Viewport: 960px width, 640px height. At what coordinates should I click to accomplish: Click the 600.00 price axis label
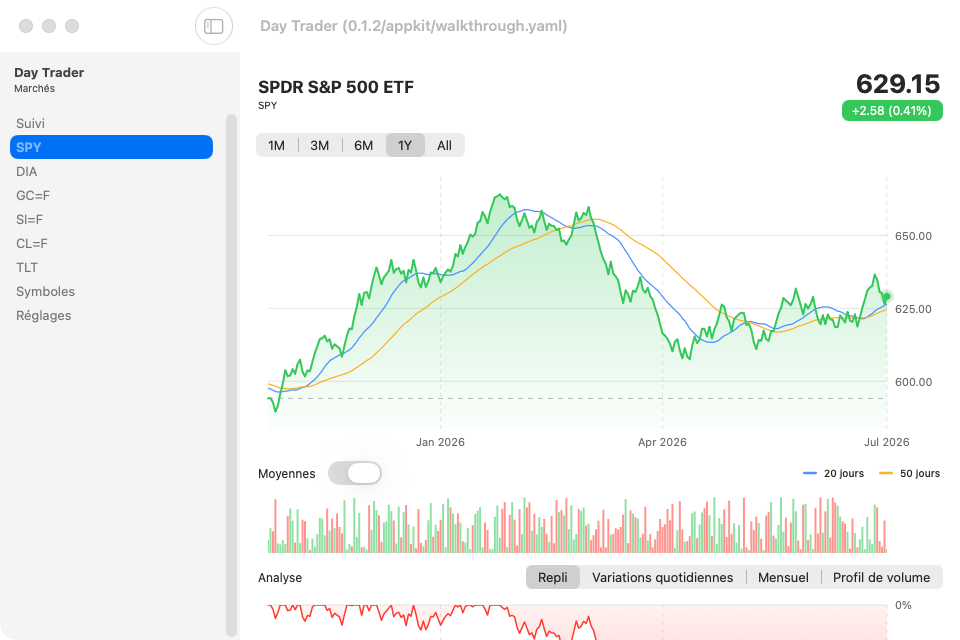[913, 382]
